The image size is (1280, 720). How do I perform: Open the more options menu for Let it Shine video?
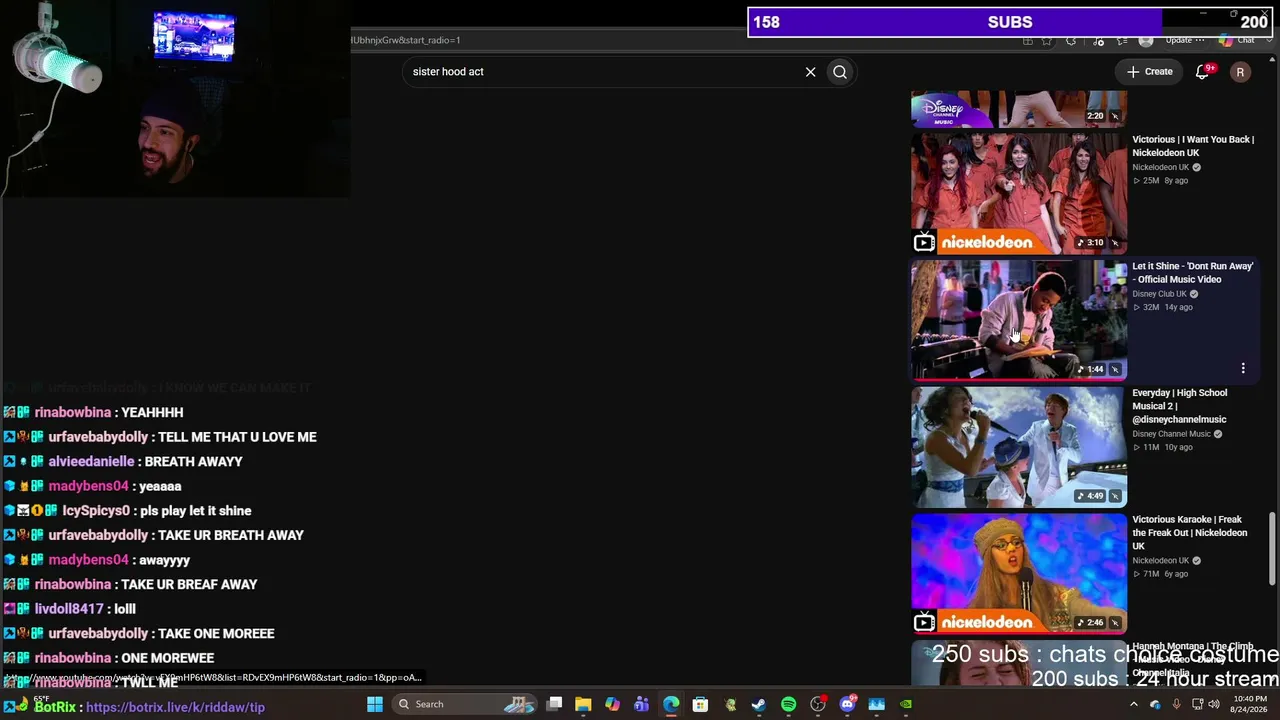pos(1243,369)
